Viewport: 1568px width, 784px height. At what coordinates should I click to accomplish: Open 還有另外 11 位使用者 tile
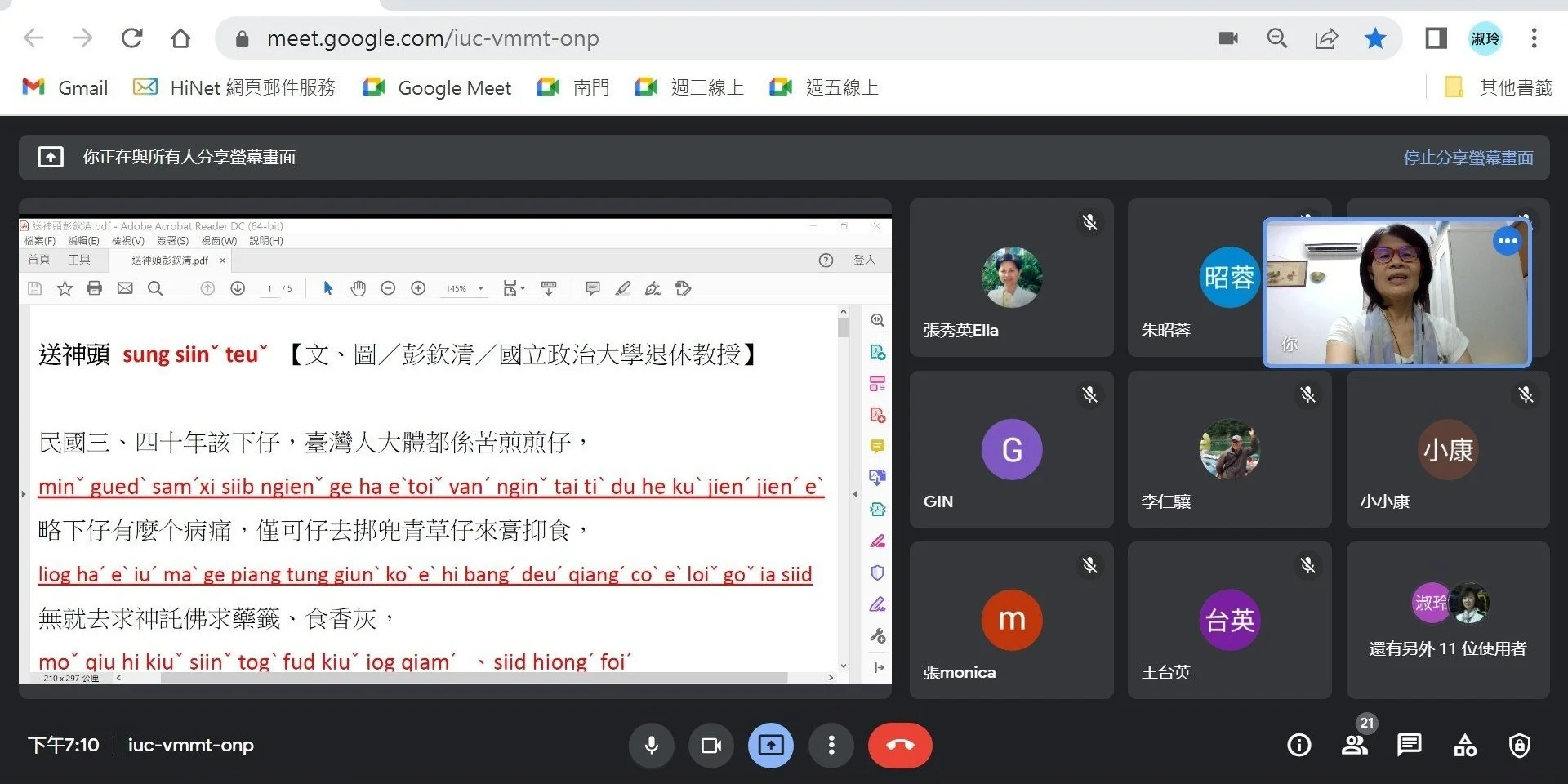pos(1448,620)
